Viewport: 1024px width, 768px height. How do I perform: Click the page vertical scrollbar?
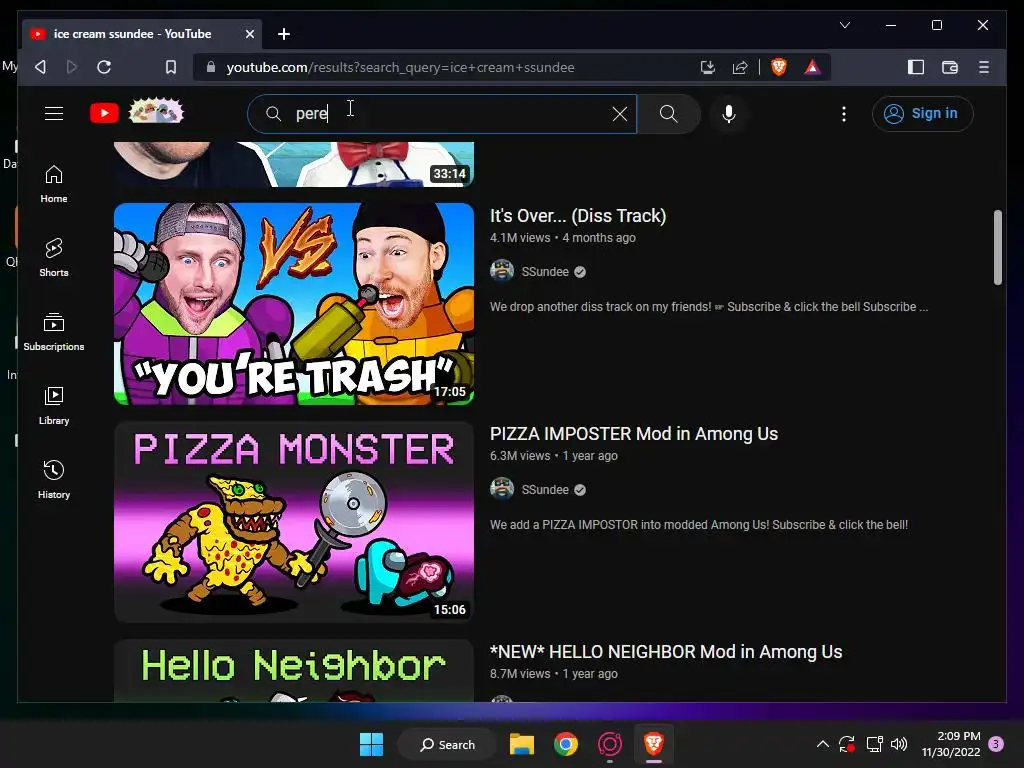coord(997,247)
